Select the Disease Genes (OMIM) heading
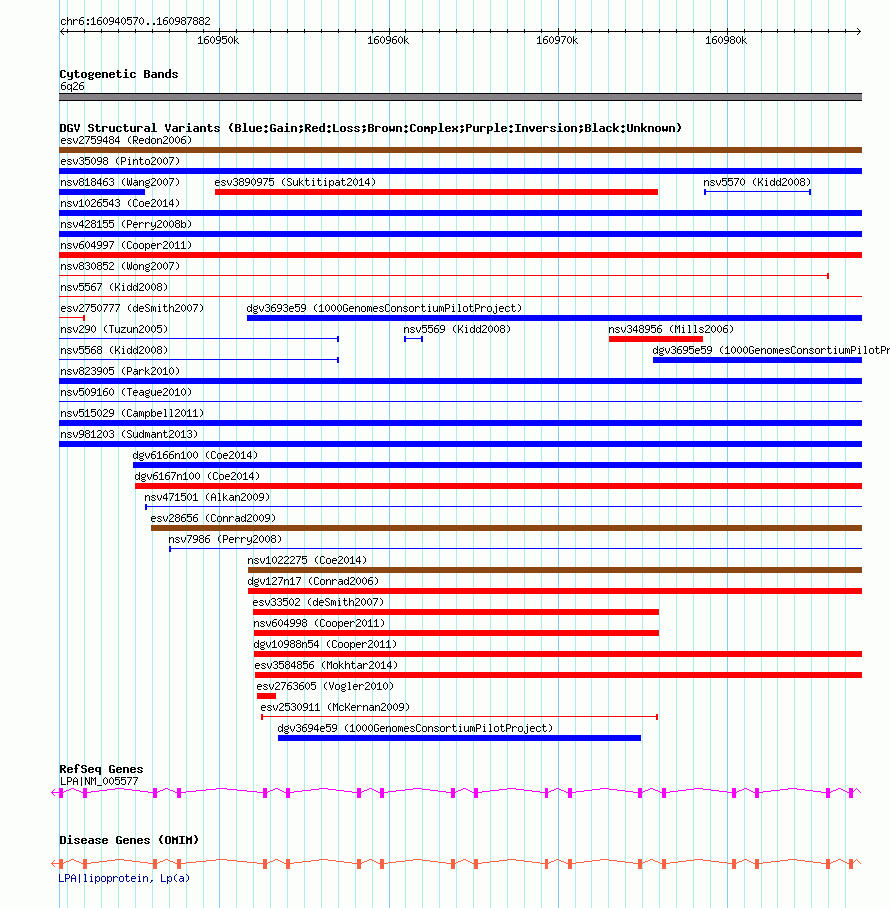This screenshot has width=890, height=908. tap(129, 840)
